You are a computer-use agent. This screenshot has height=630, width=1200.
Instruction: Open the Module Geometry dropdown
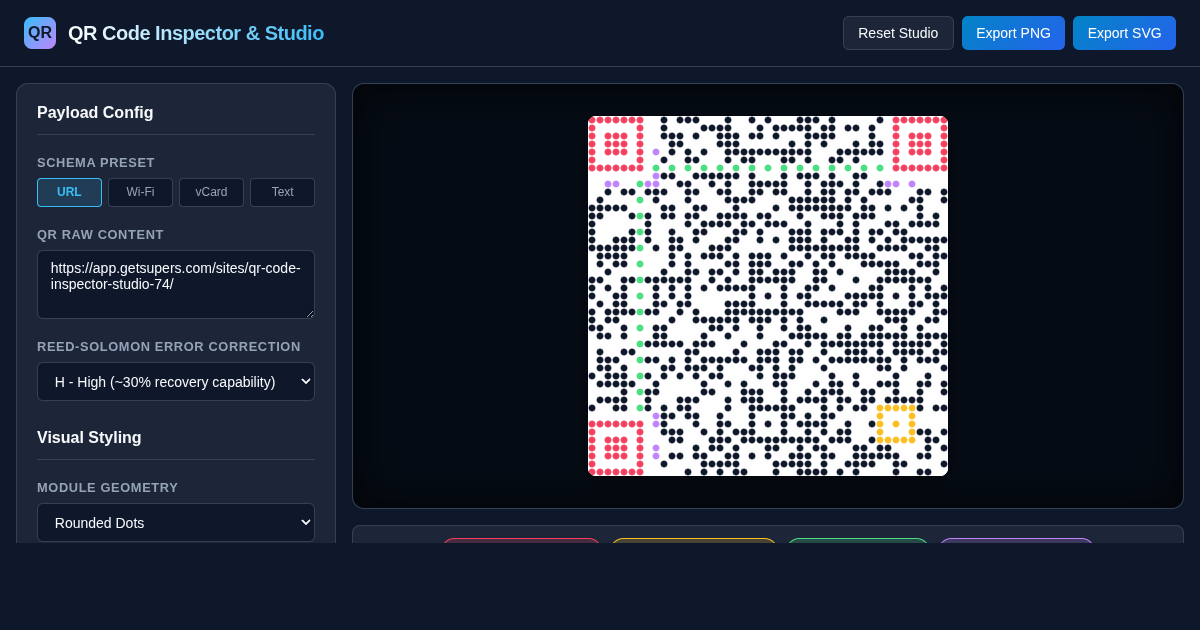(176, 522)
